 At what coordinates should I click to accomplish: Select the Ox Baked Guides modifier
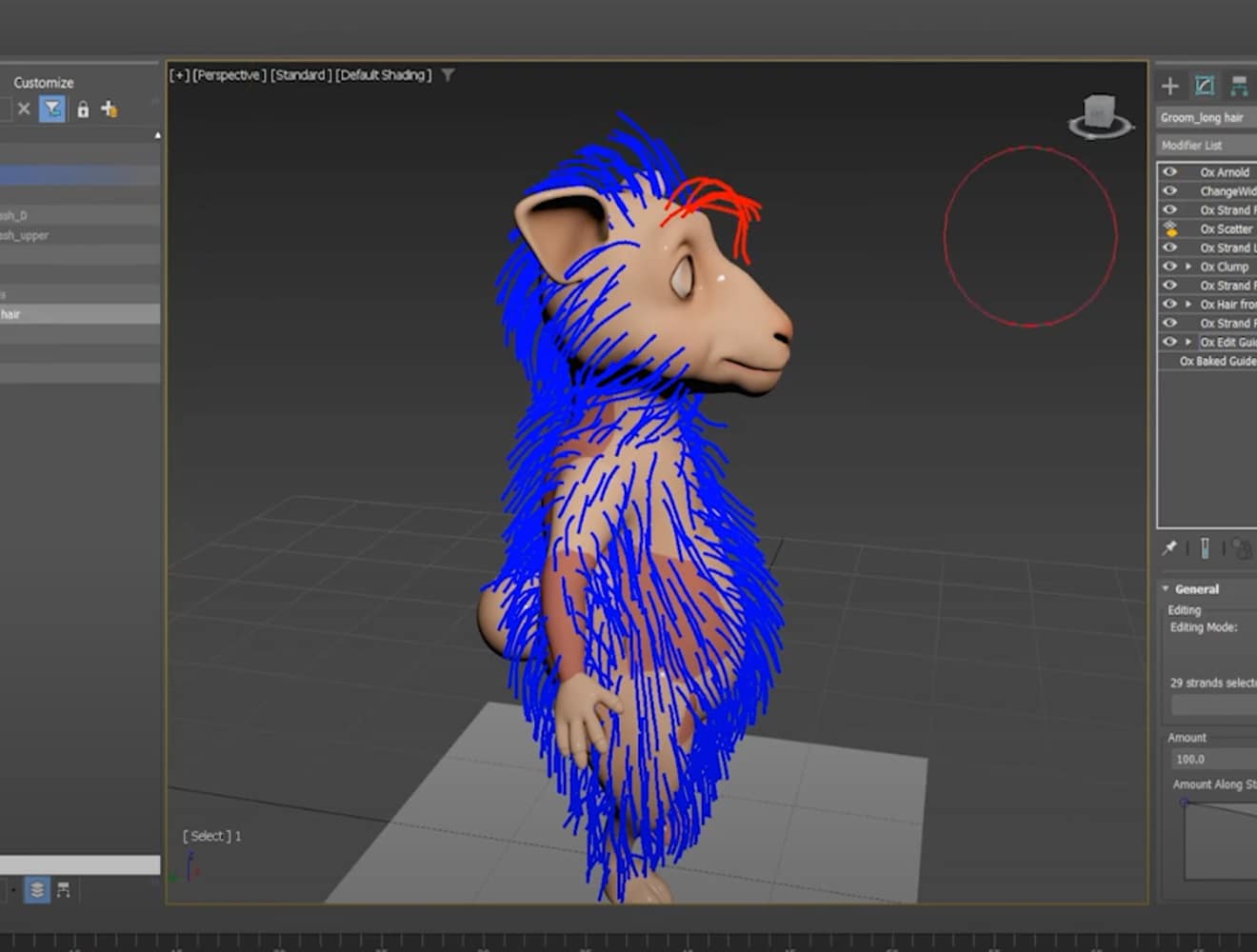point(1217,361)
